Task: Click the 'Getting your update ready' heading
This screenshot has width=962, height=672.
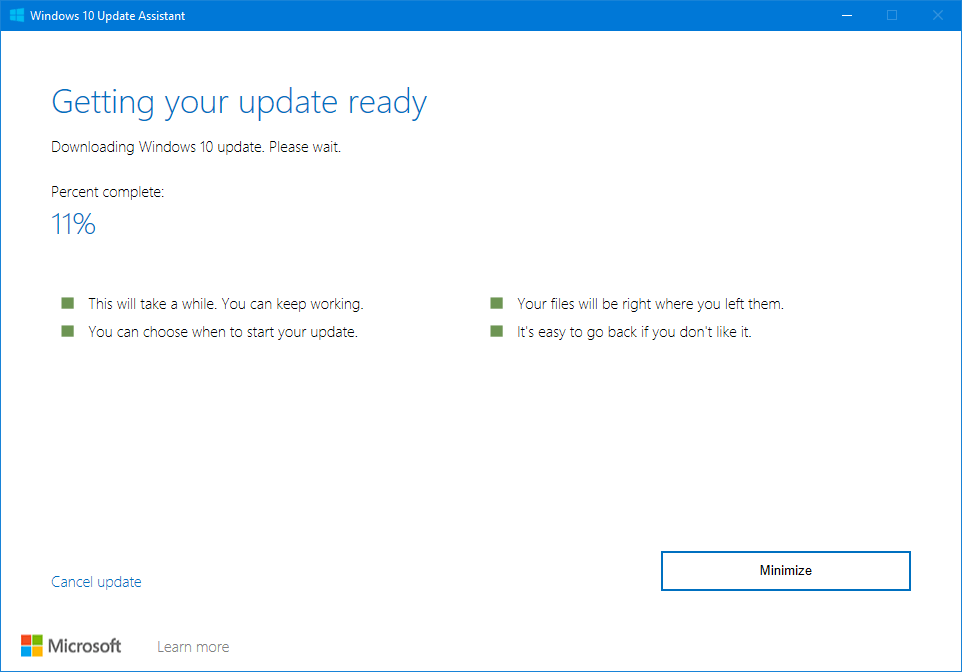Action: [238, 102]
